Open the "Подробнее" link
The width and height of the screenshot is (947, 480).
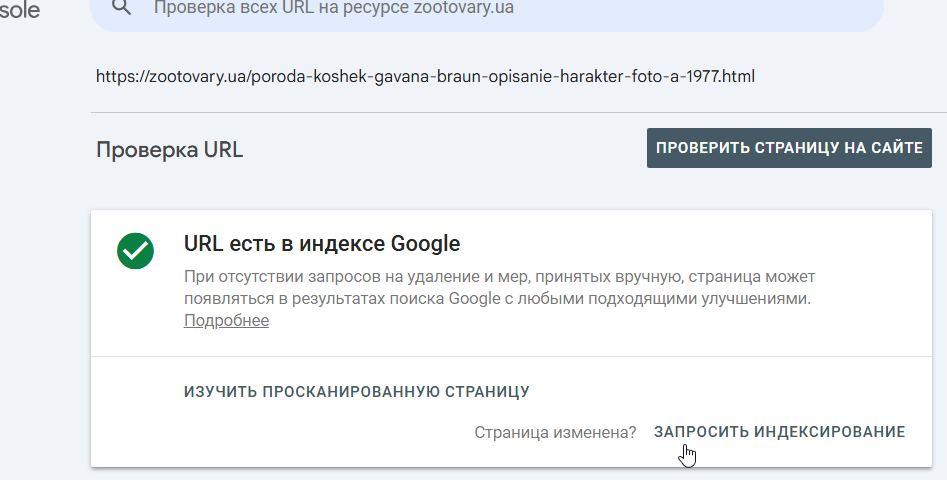tap(226, 321)
